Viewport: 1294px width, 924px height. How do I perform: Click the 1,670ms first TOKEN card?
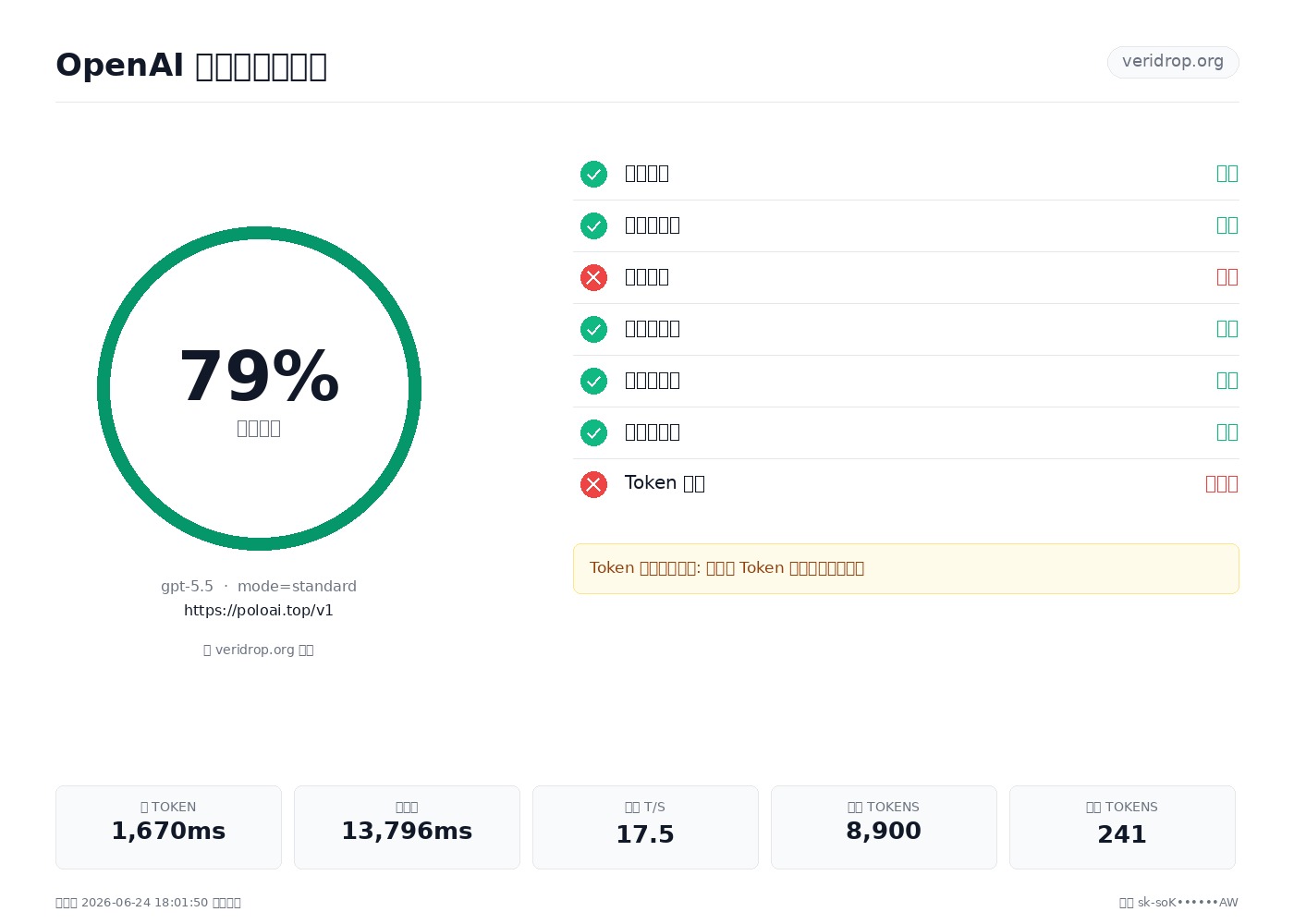point(168,827)
